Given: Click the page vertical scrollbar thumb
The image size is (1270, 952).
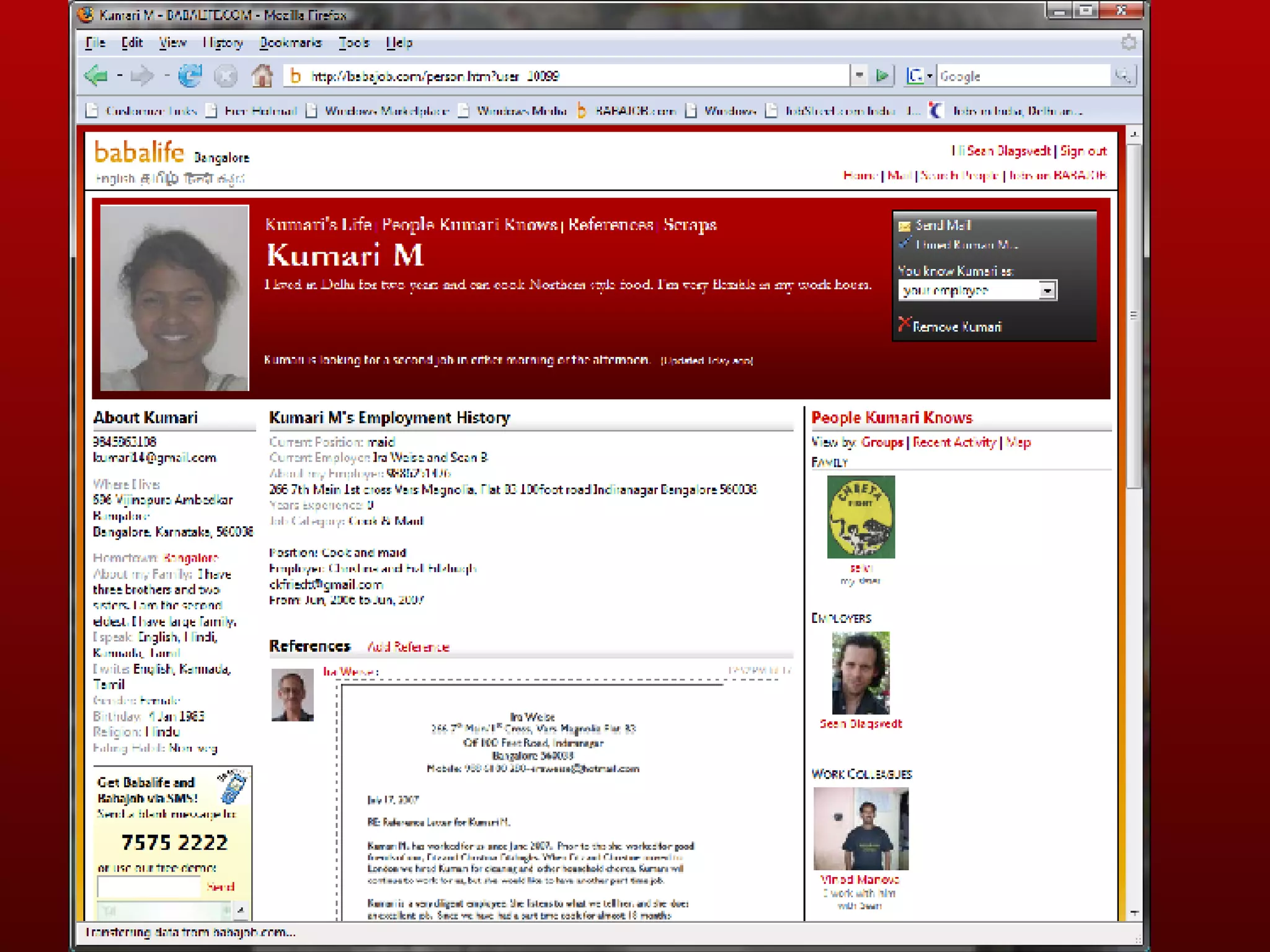Looking at the screenshot, I should click(1134, 315).
